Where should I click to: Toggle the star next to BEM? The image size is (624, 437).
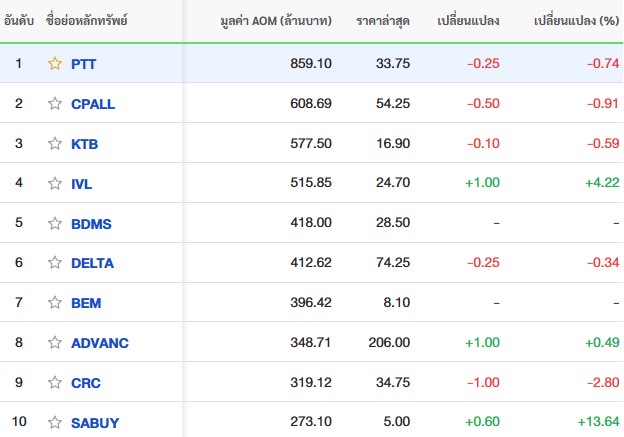click(x=55, y=303)
